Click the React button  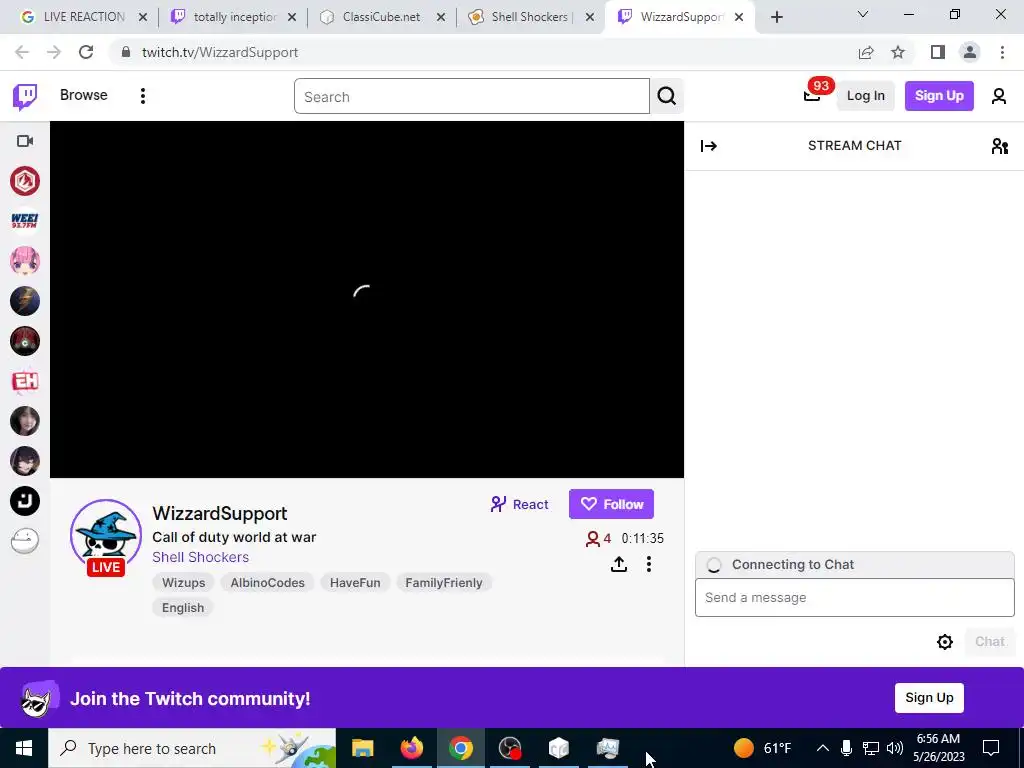click(x=519, y=504)
